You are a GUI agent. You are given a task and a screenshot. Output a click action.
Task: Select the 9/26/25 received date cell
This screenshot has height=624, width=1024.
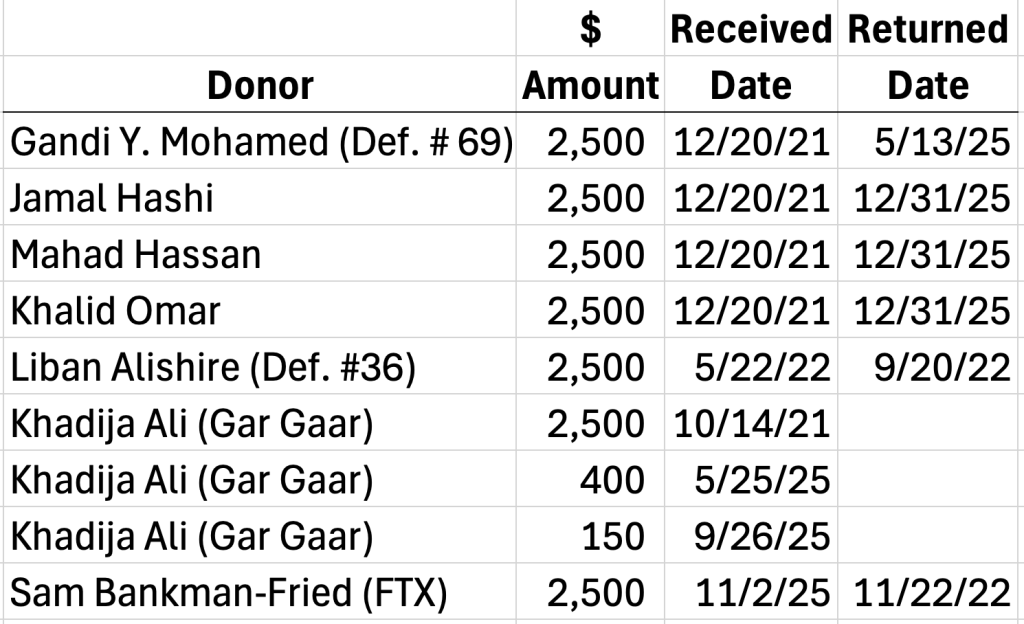tap(751, 535)
